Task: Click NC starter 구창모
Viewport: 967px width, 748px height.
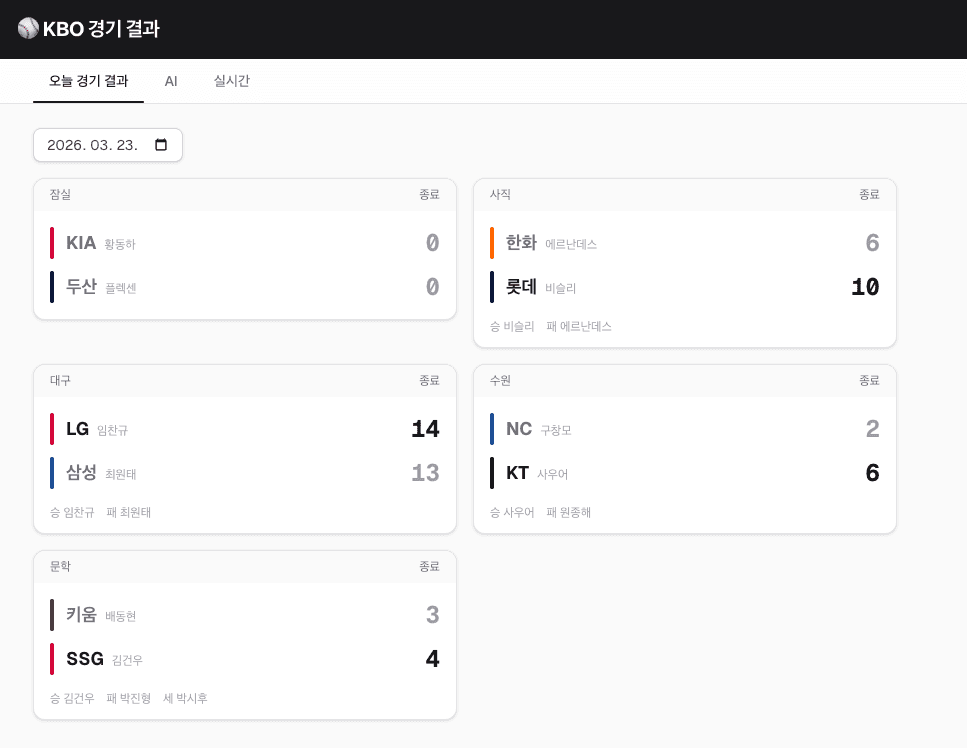Action: tap(556, 430)
